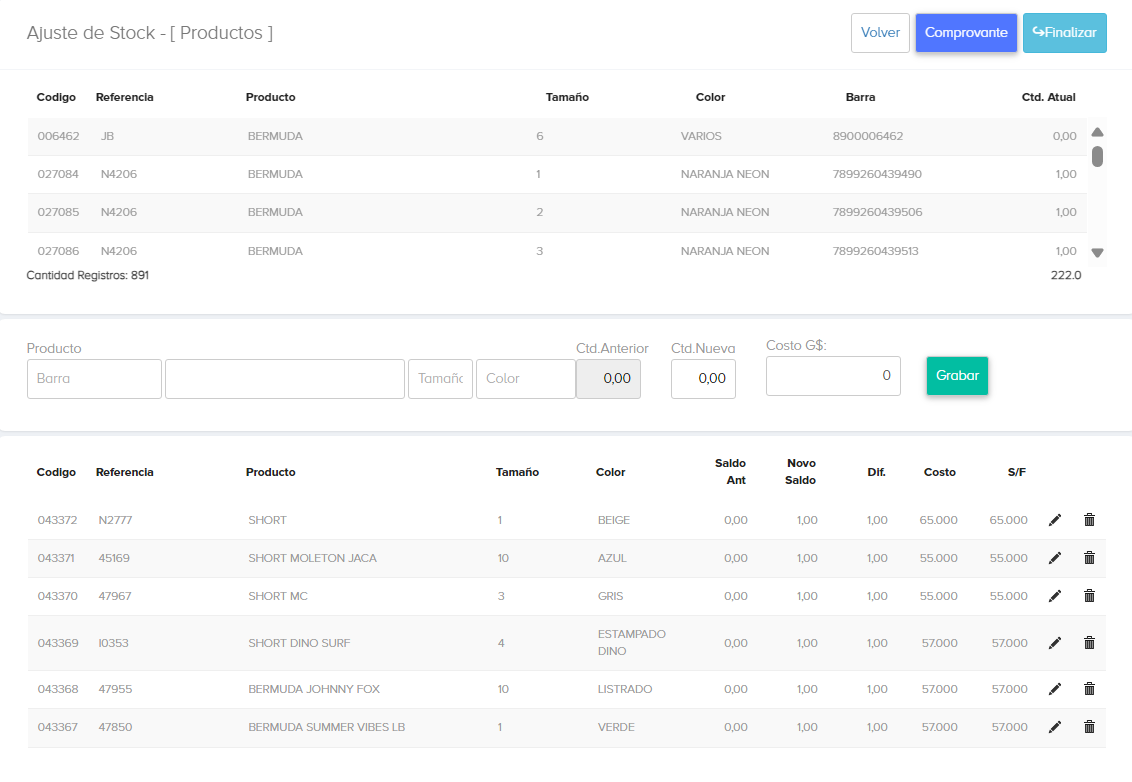The height and width of the screenshot is (782, 1132).
Task: Delete the BERMUDA SUMMER VIBES LB row
Action: point(1089,727)
